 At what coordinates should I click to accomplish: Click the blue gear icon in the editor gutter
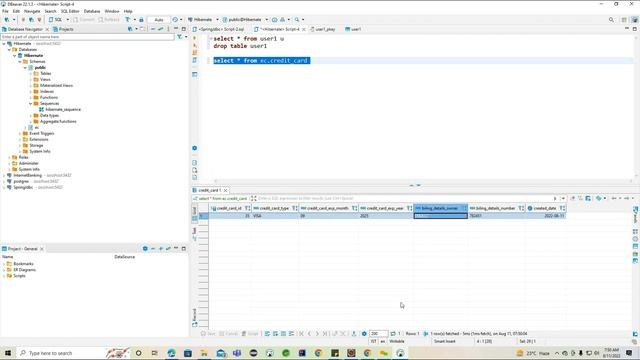click(x=195, y=148)
